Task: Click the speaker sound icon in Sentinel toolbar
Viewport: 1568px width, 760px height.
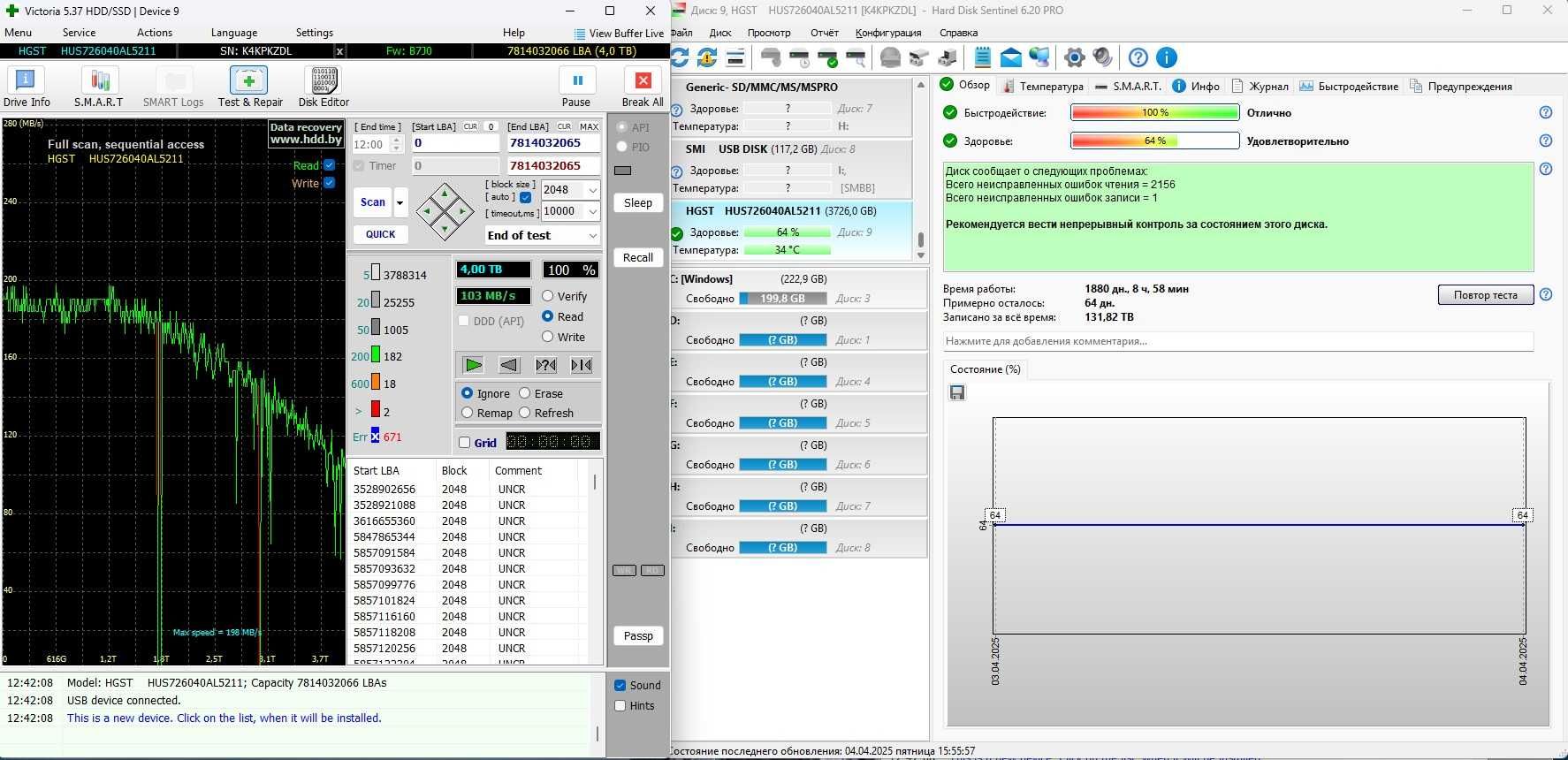Action: coord(1103,58)
